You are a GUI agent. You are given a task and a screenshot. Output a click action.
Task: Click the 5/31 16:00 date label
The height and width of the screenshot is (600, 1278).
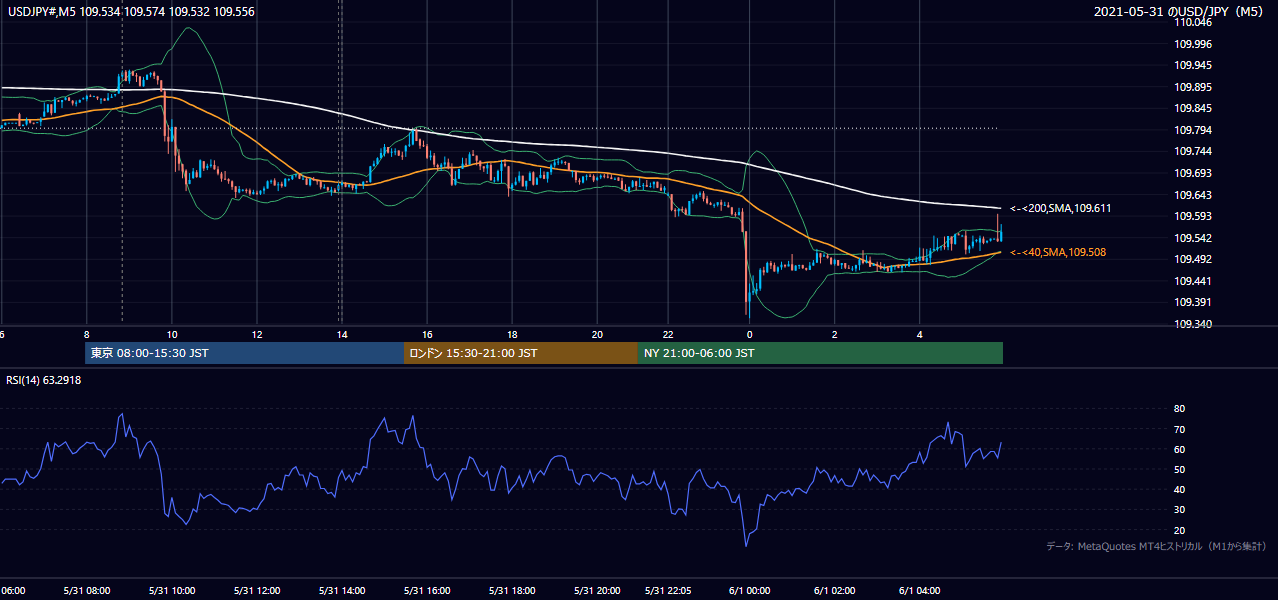427,591
